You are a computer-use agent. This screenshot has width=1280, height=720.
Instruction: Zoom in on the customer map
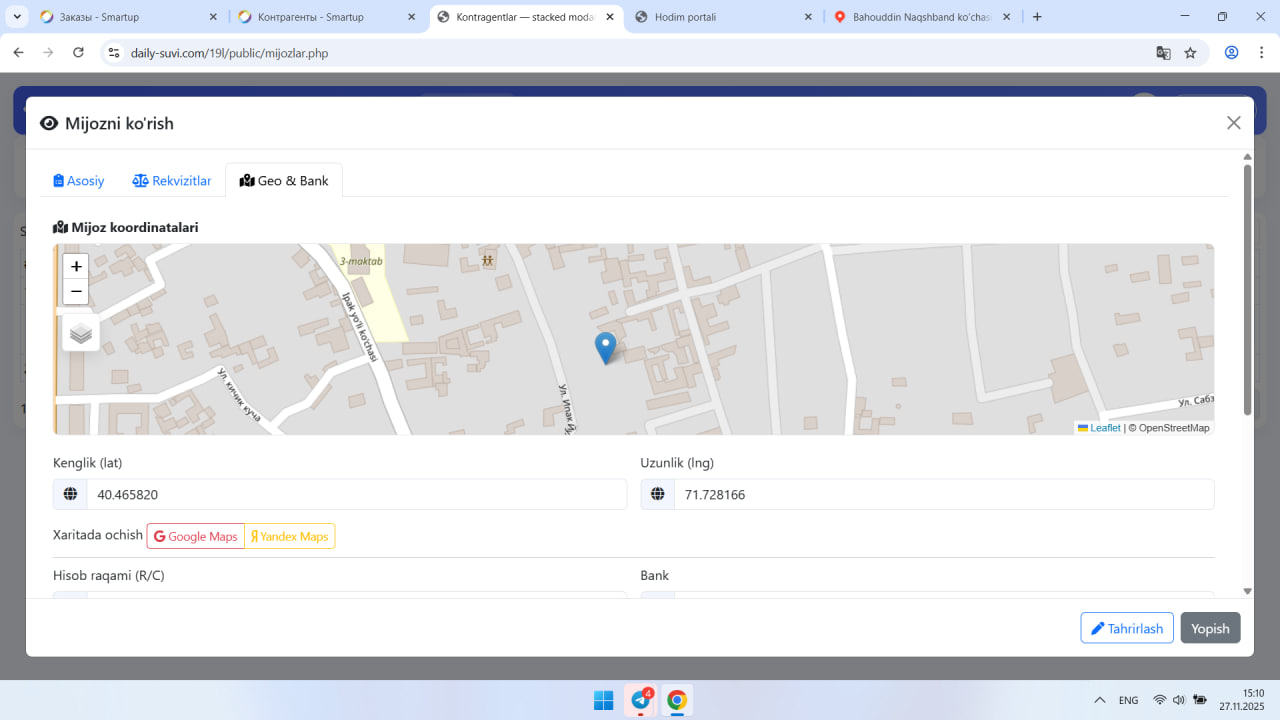(x=76, y=267)
